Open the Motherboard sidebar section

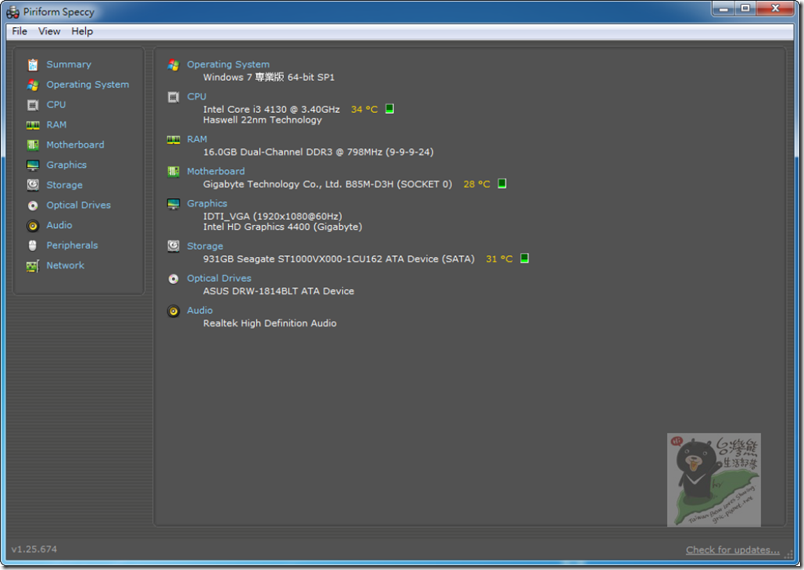(x=75, y=145)
